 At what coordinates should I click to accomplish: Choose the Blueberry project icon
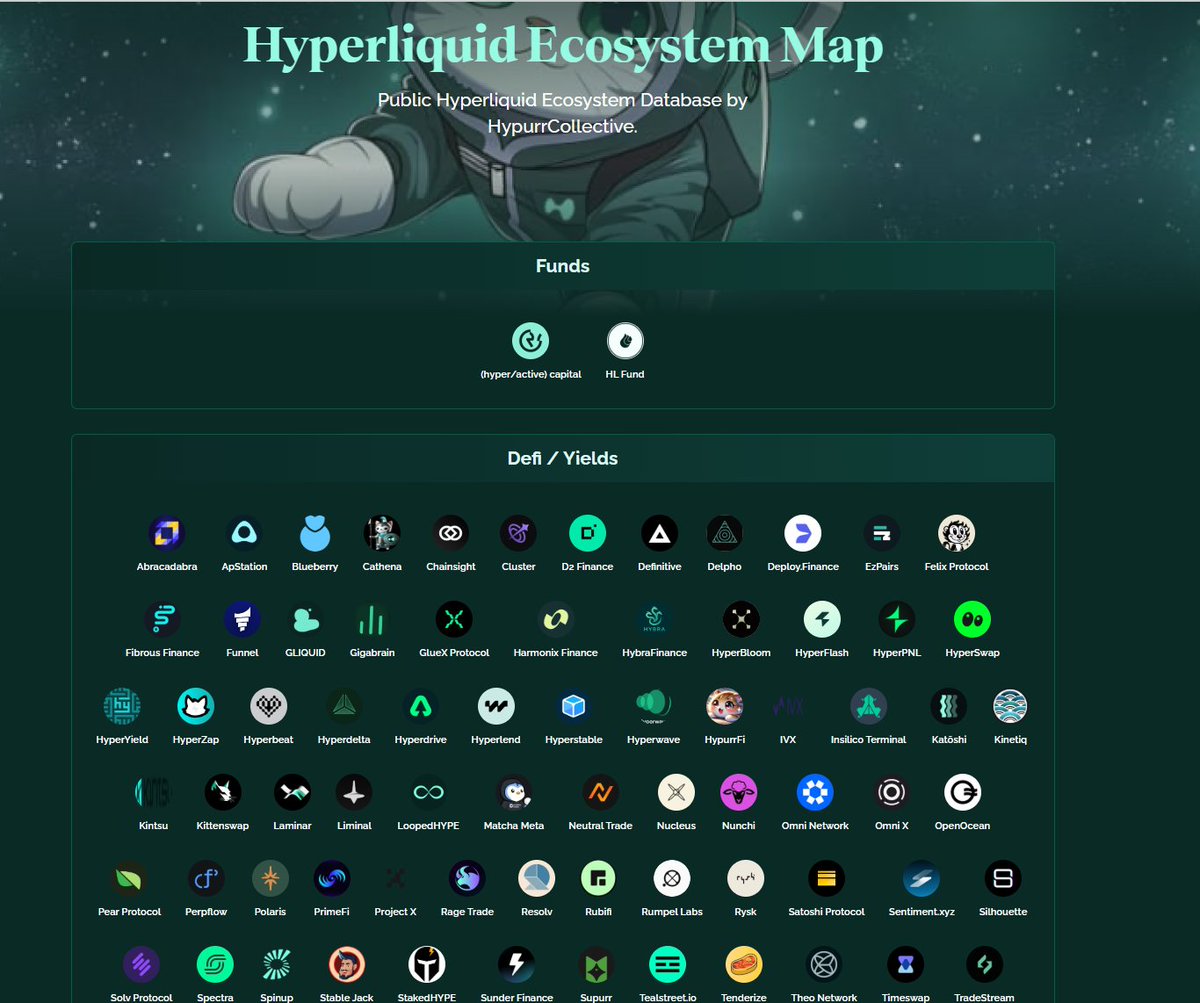[315, 534]
